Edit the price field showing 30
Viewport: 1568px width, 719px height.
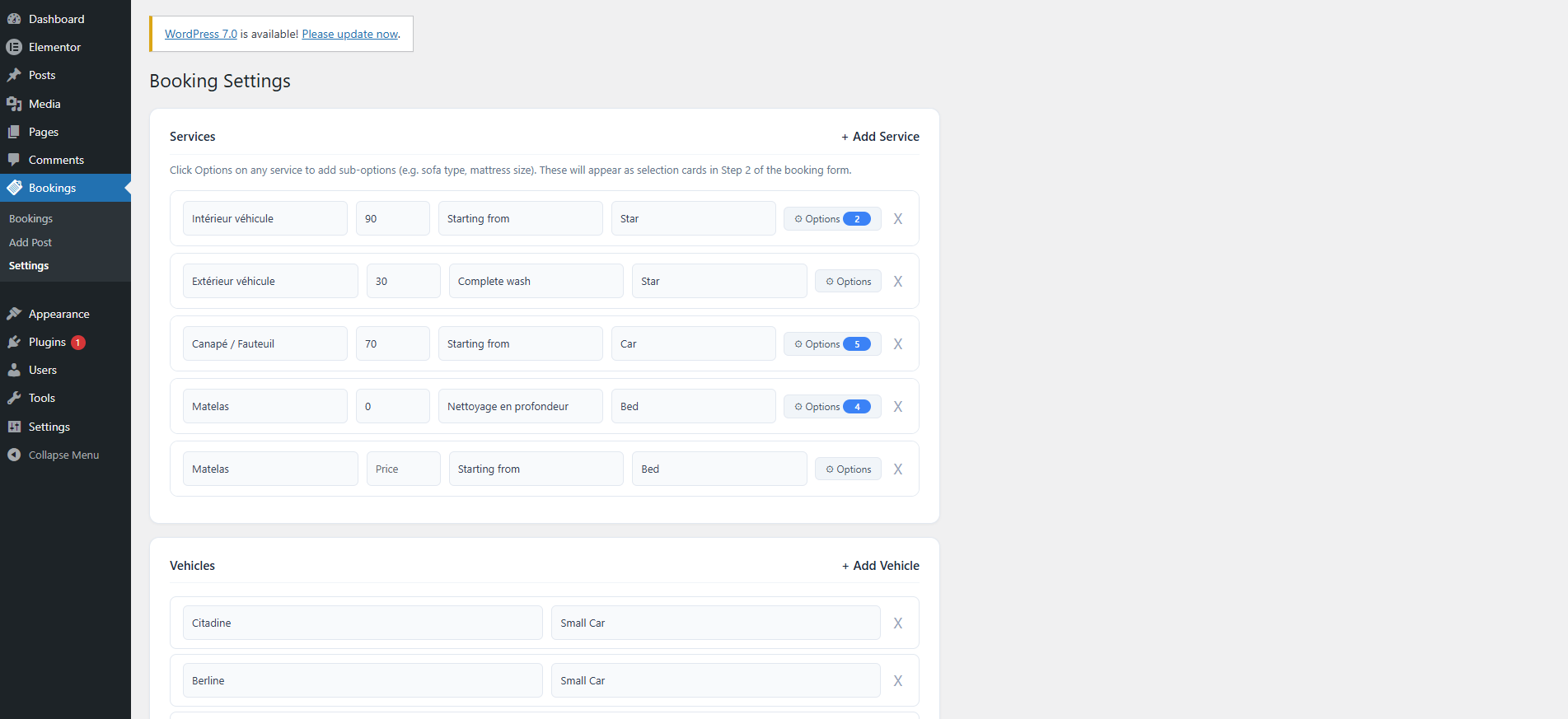point(404,281)
